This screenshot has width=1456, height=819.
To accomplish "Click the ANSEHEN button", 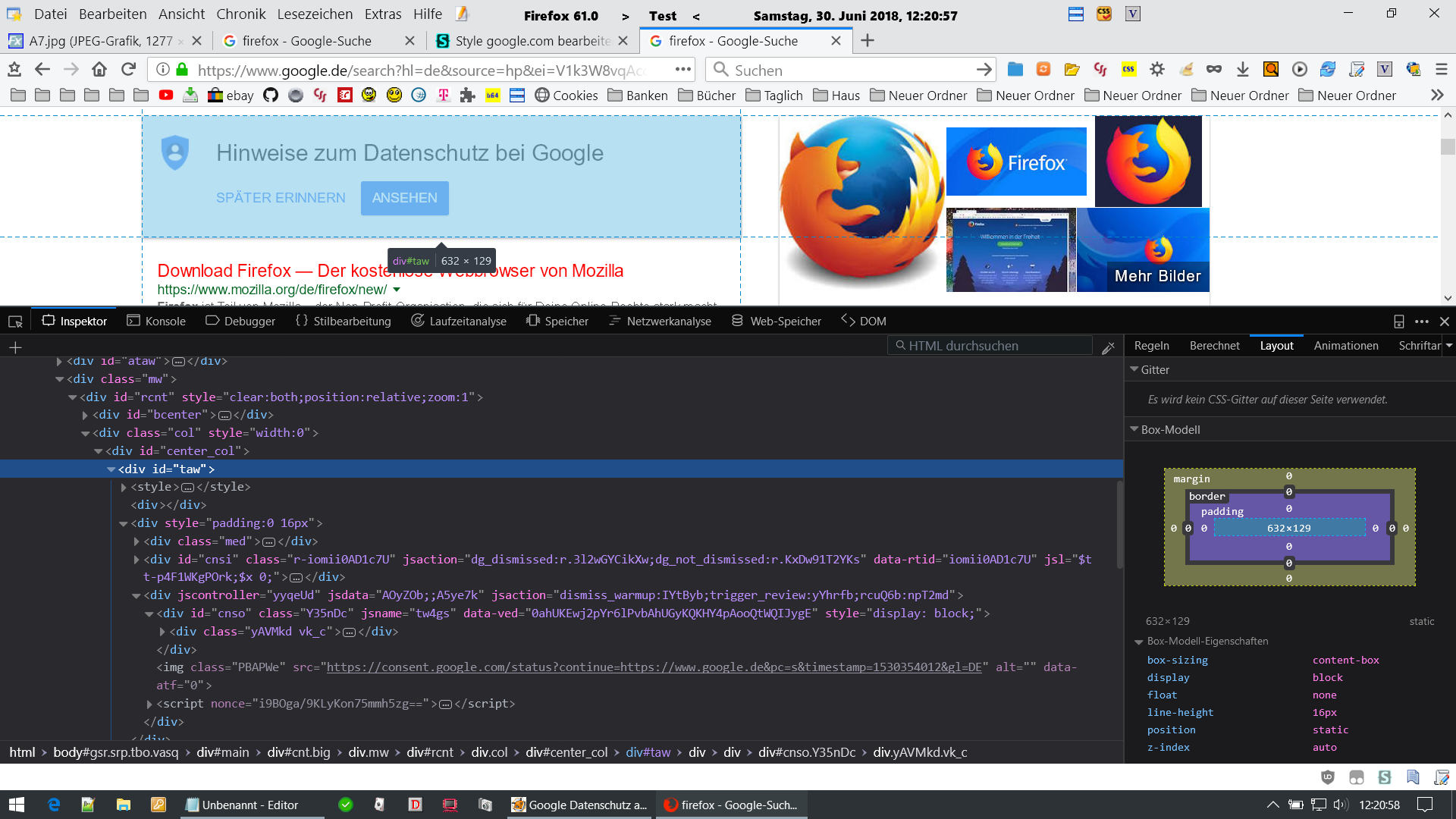I will pyautogui.click(x=404, y=198).
